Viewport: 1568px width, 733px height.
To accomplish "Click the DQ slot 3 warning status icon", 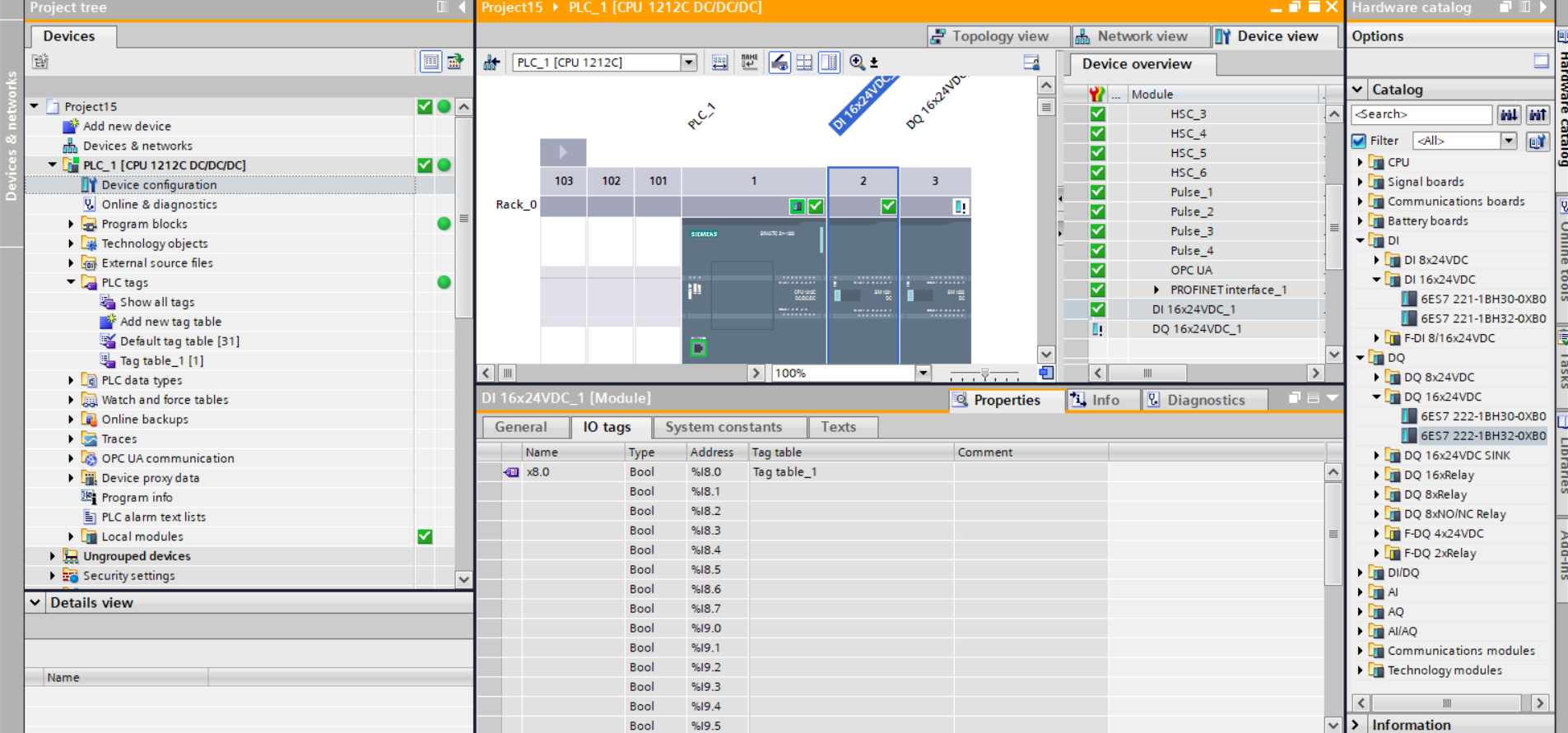I will (x=960, y=206).
